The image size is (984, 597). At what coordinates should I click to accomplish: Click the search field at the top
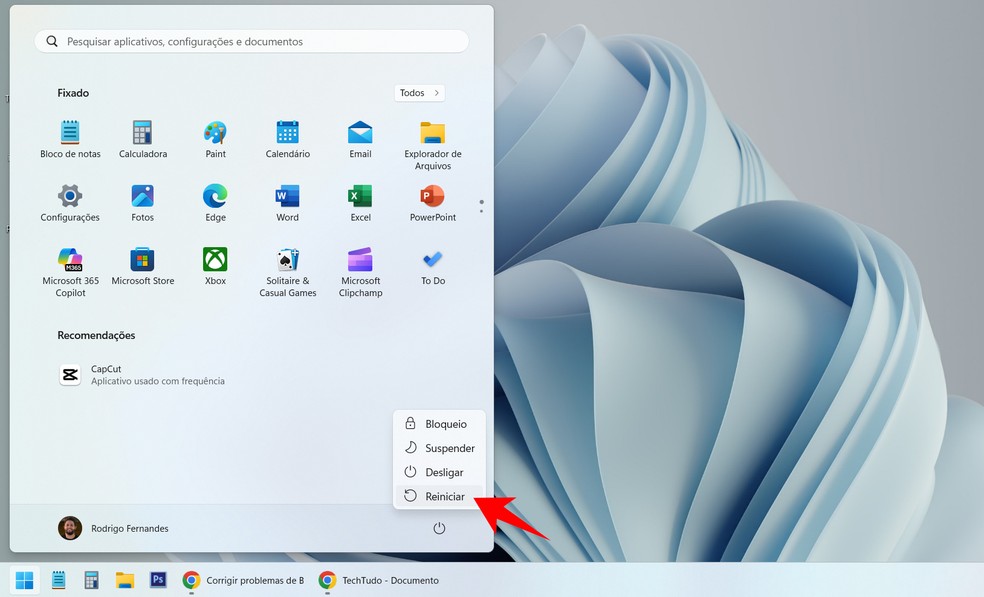(250, 41)
